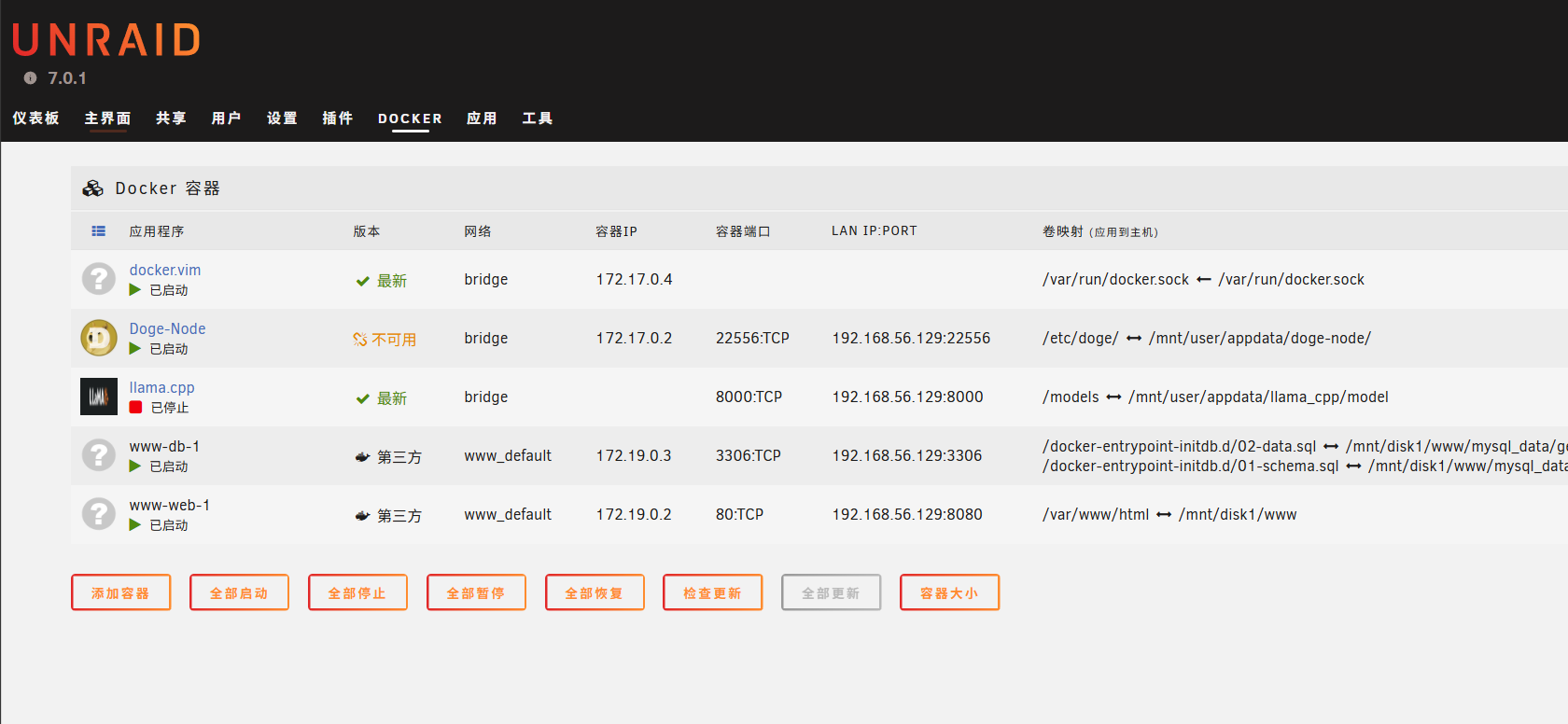Click the green started icon under Doge-Node
The height and width of the screenshot is (724, 1568).
point(135,349)
